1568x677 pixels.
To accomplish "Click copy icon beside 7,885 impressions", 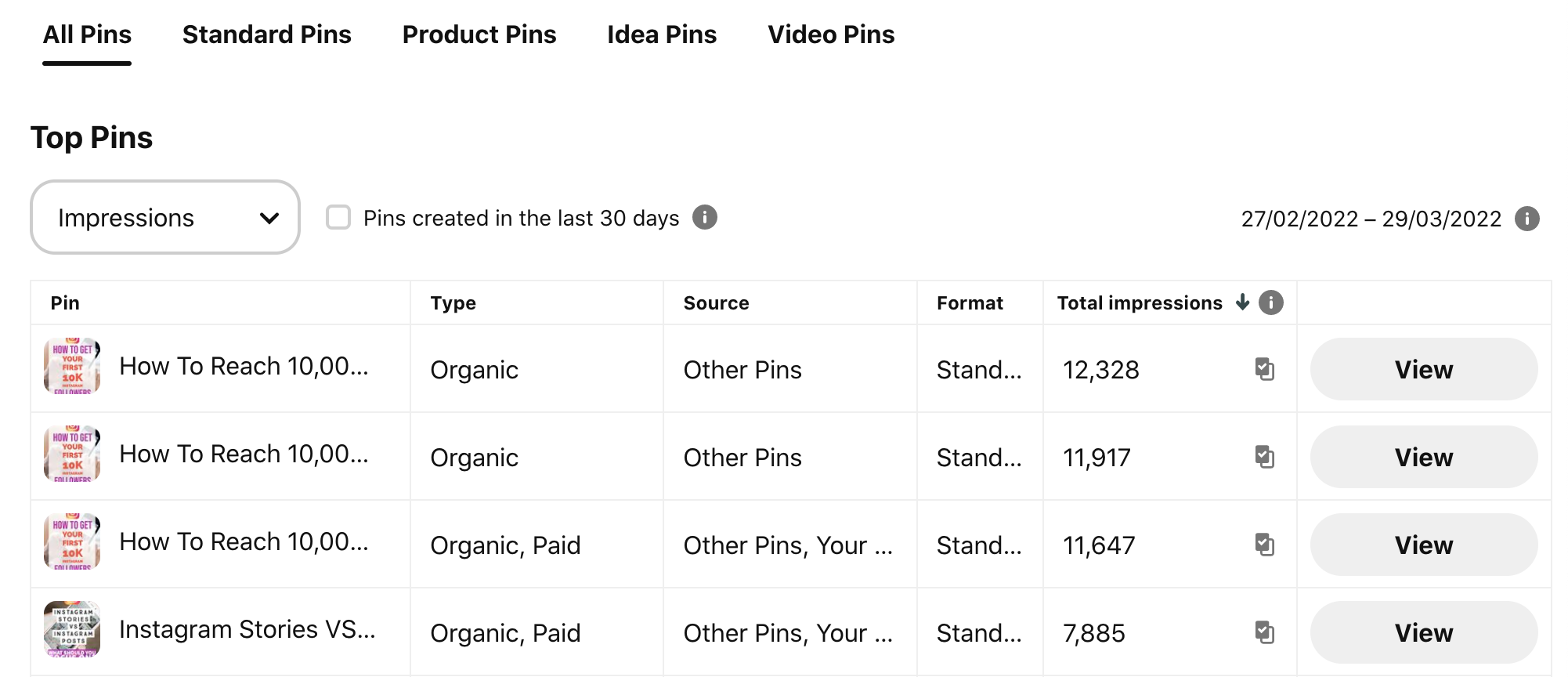I will coord(1264,632).
